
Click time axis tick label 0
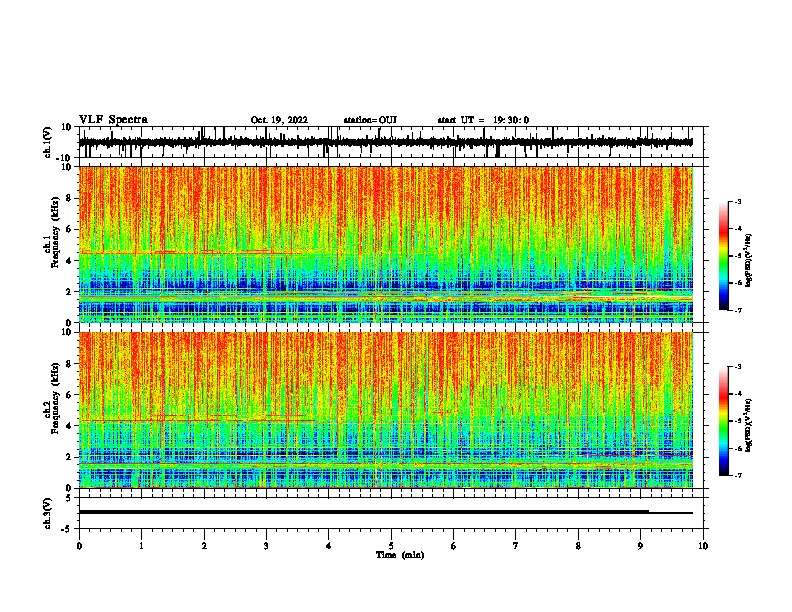79,546
